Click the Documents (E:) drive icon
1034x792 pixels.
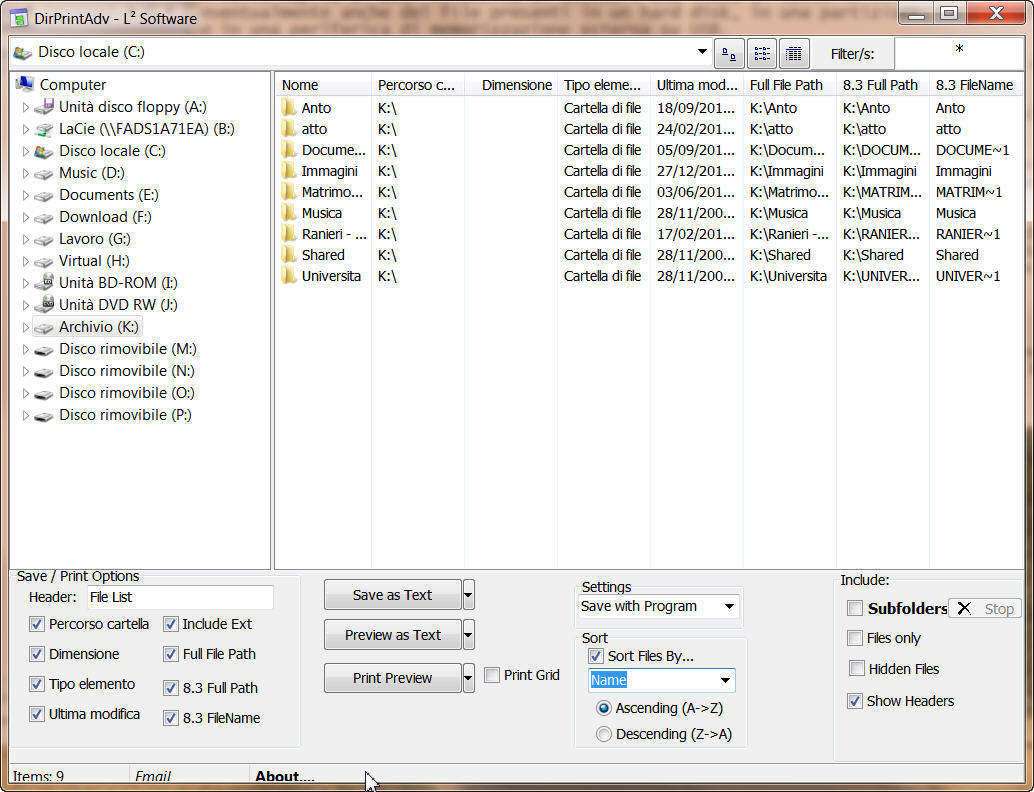[44, 196]
